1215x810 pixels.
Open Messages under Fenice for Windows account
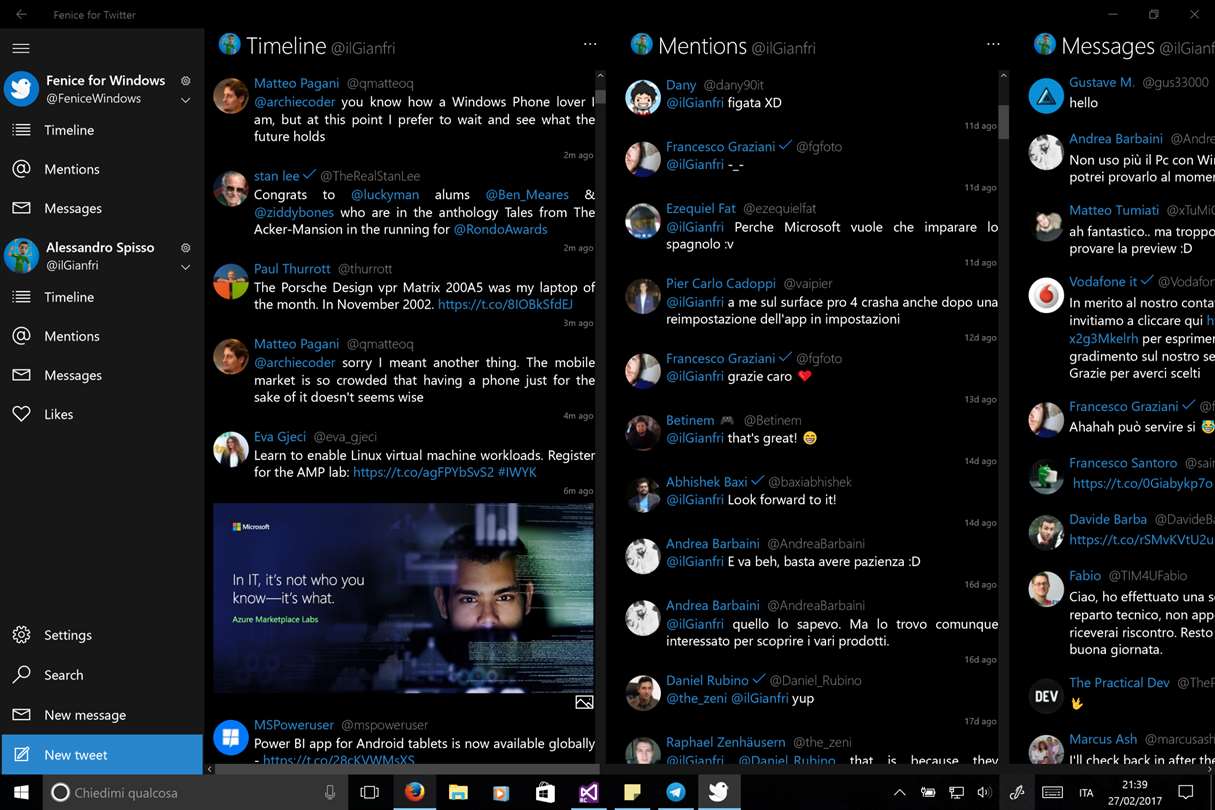102,208
